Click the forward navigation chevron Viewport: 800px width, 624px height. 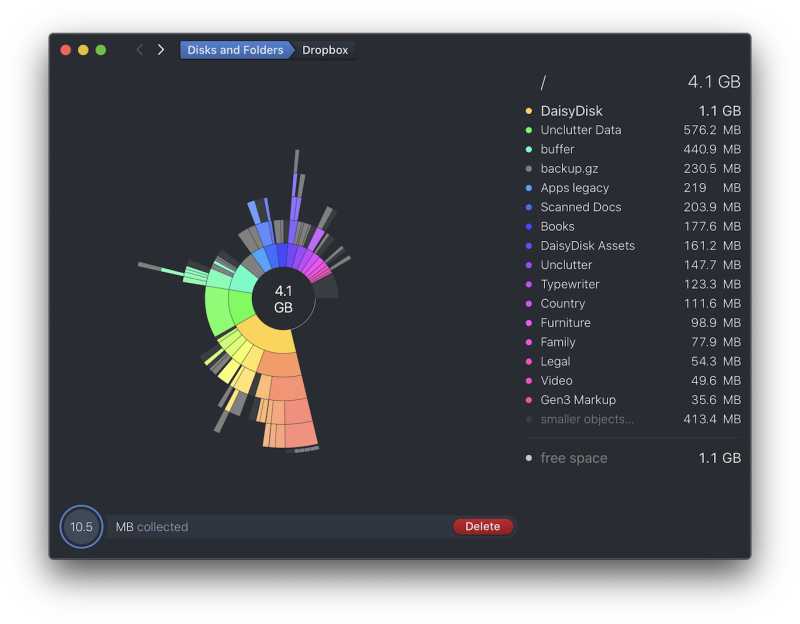[160, 49]
